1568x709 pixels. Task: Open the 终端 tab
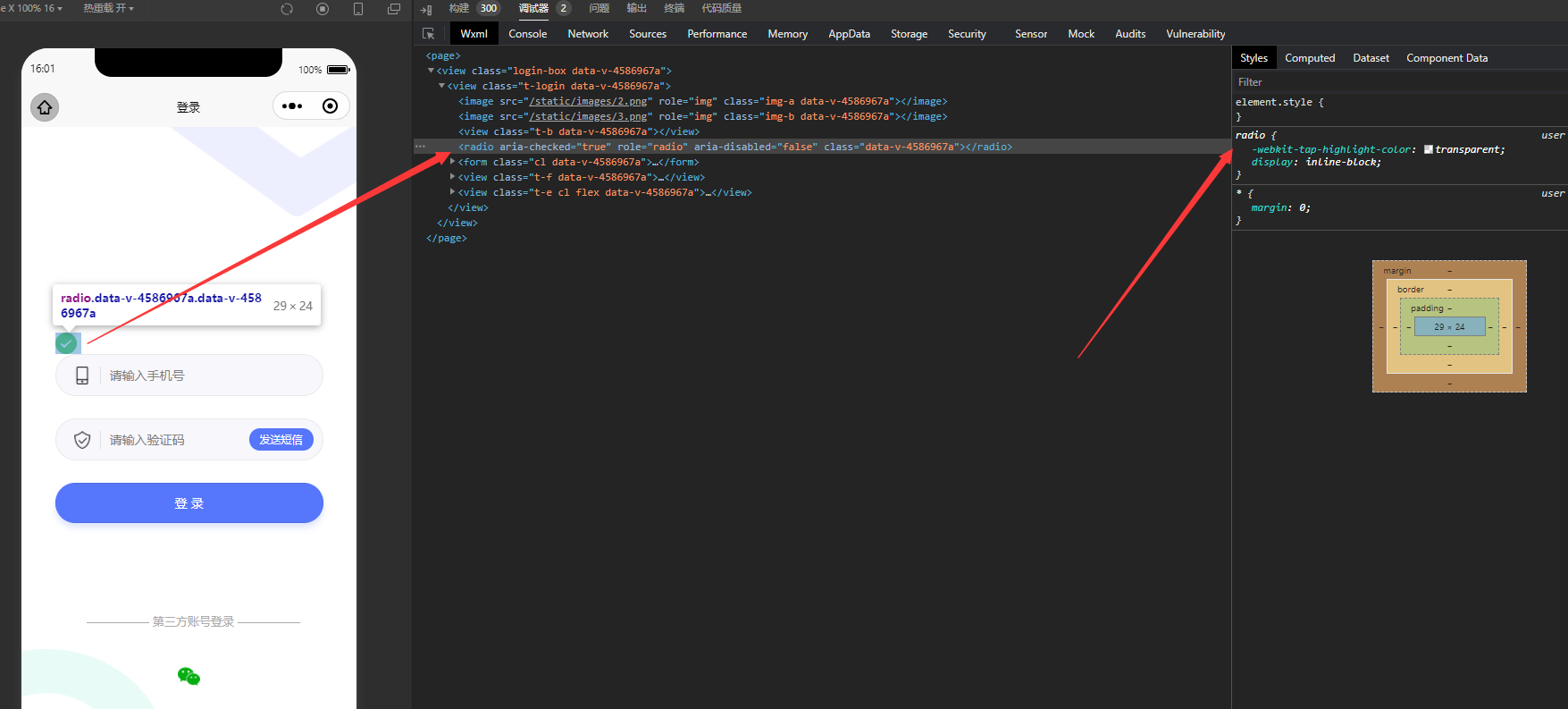[675, 8]
